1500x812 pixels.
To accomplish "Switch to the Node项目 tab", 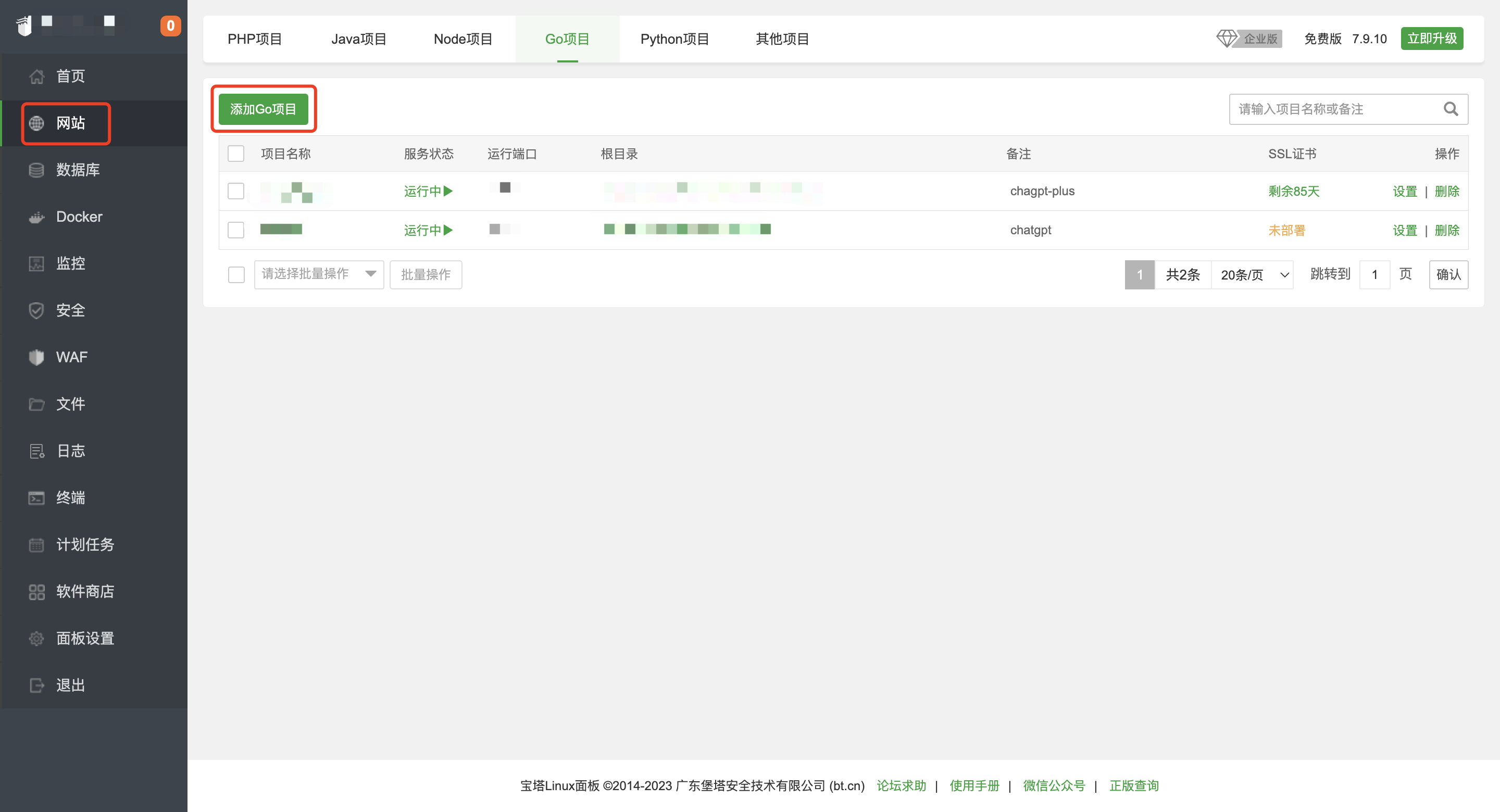I will (x=463, y=39).
